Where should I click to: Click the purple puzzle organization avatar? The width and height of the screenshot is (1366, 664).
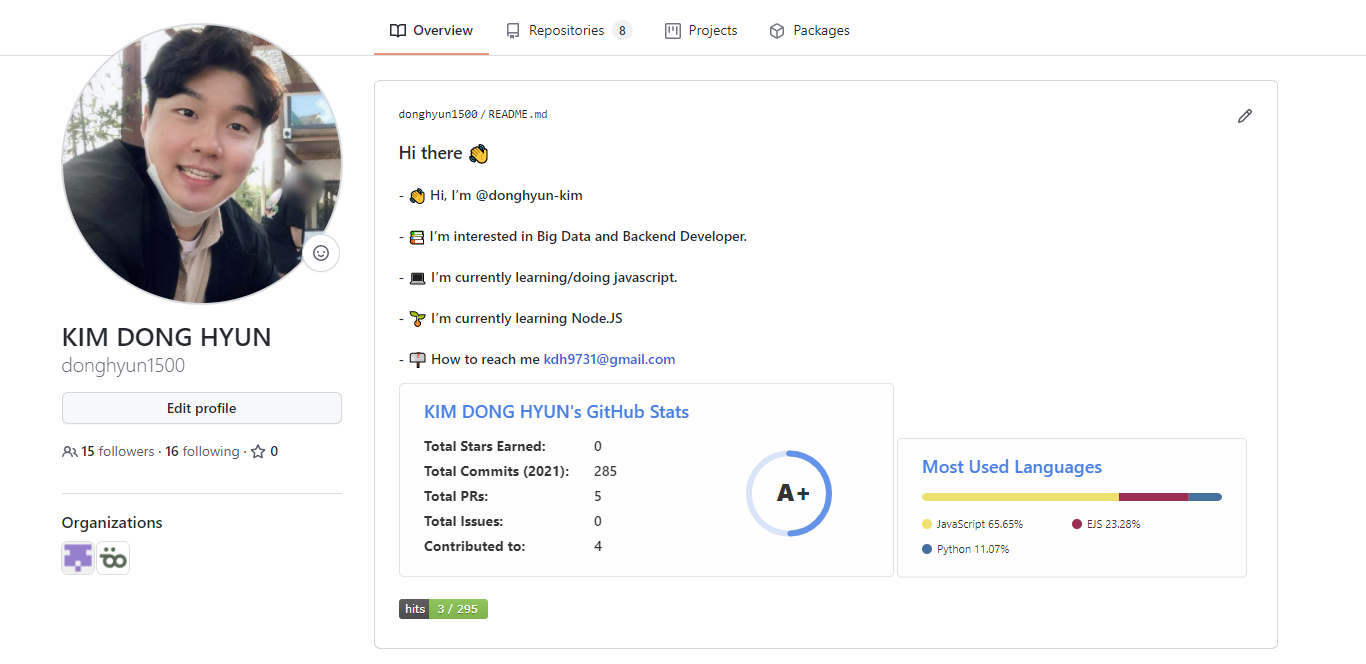[x=77, y=558]
